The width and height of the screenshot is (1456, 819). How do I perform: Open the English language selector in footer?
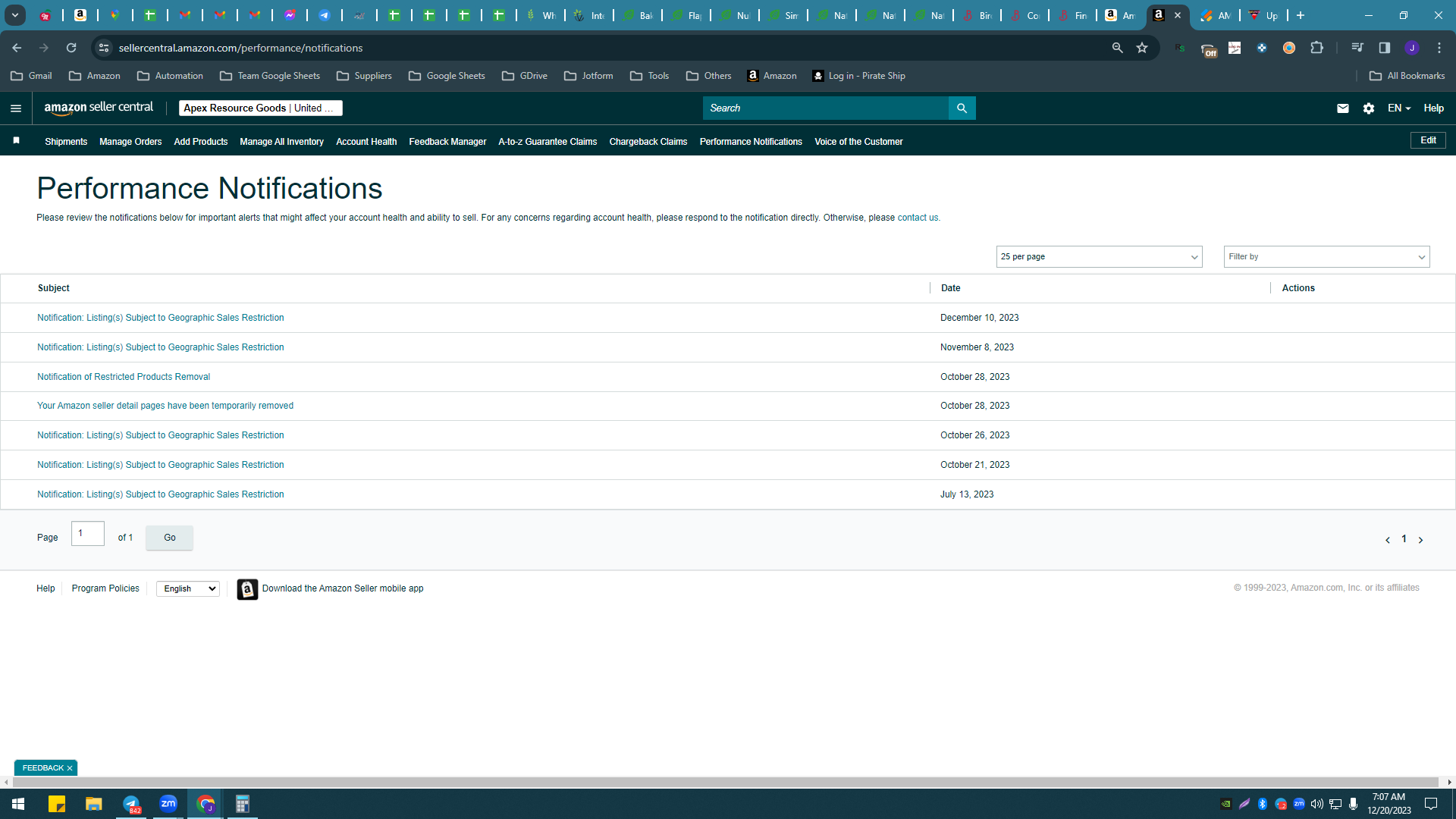[x=188, y=589]
